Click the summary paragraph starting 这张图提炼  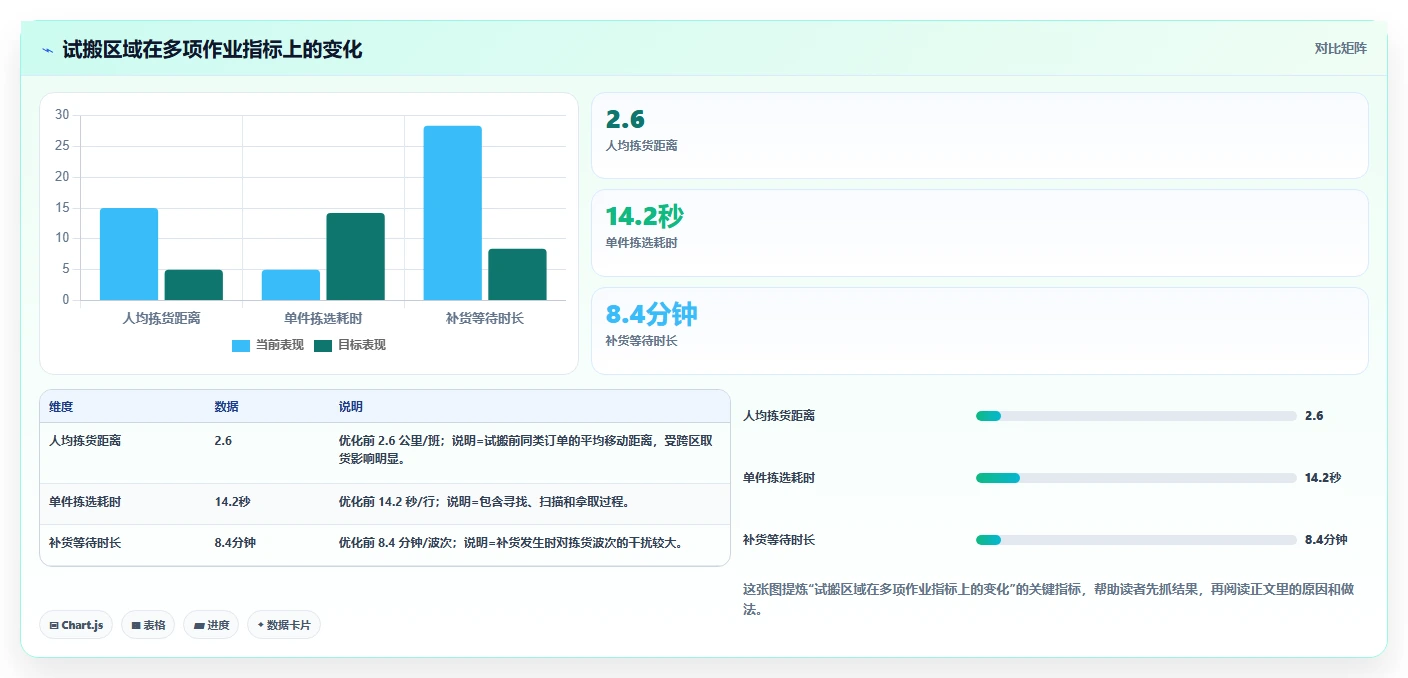click(1049, 599)
